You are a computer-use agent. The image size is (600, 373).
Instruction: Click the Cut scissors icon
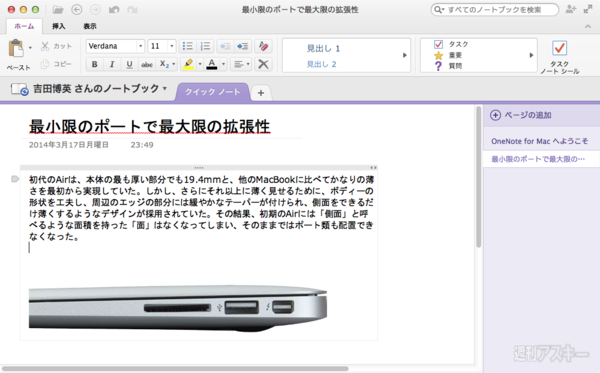(45, 46)
